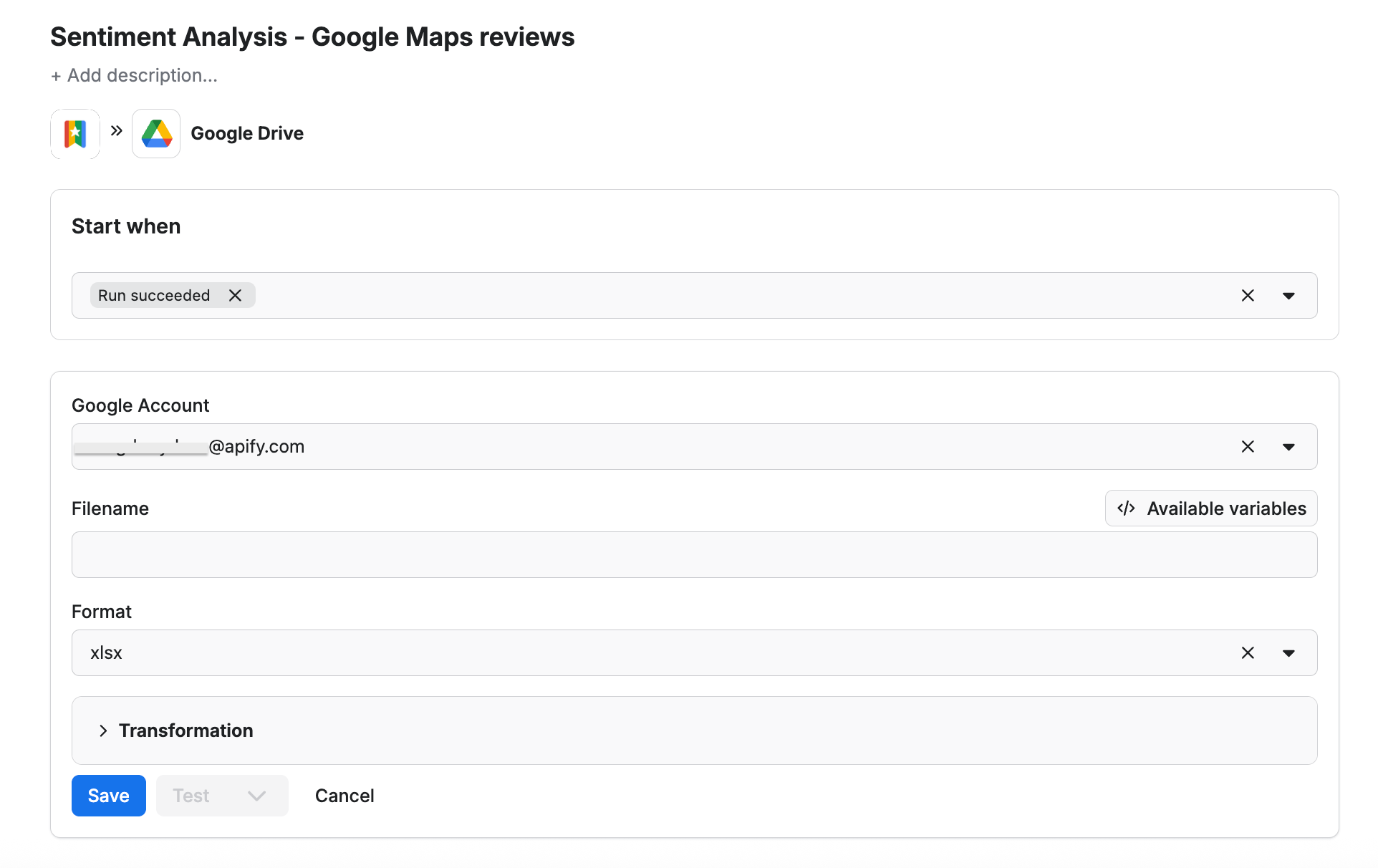
Task: Click the Sentiment Analysis title text
Action: (x=312, y=36)
